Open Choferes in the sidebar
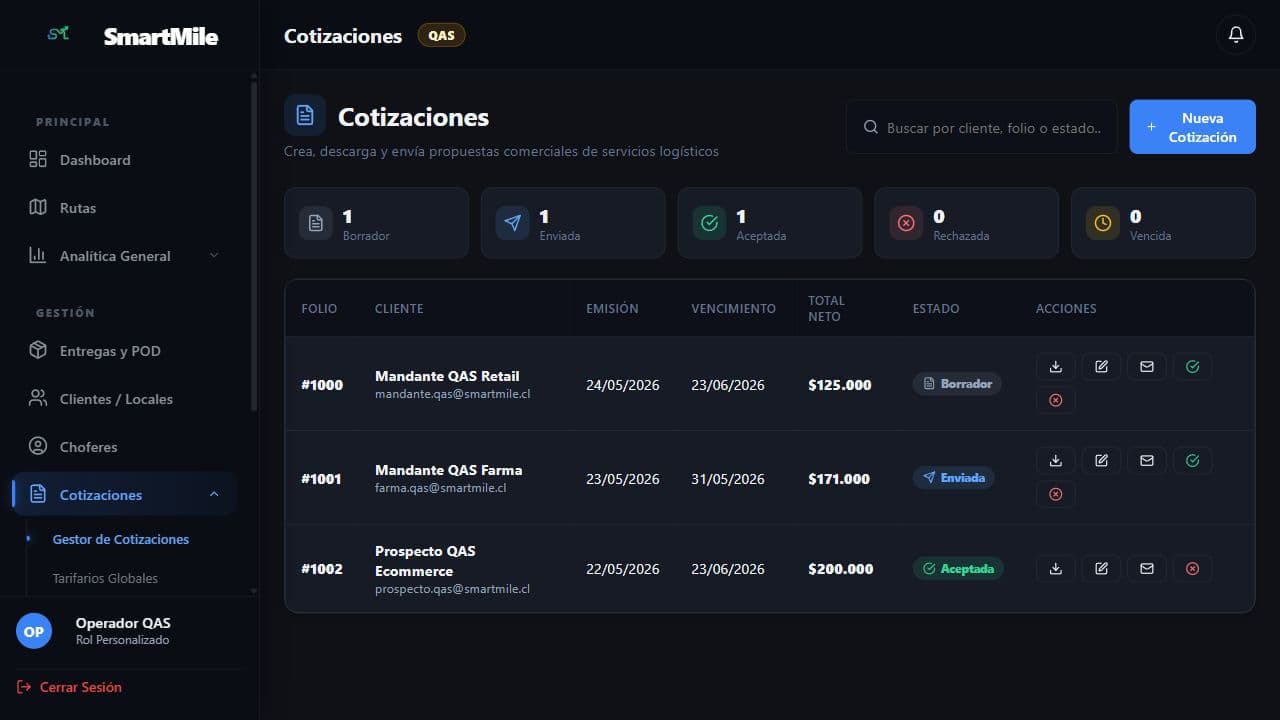This screenshot has height=720, width=1280. (x=124, y=447)
